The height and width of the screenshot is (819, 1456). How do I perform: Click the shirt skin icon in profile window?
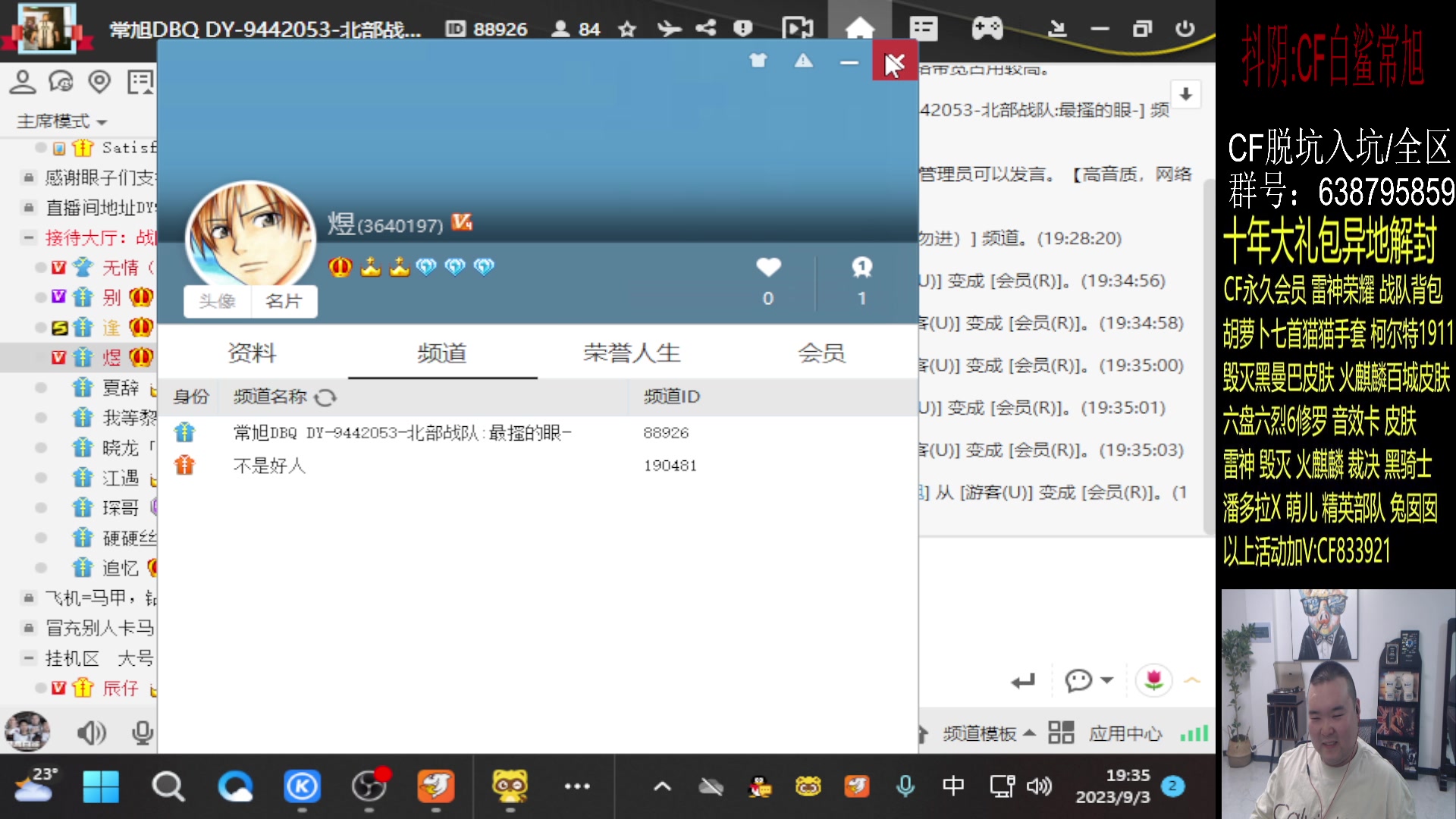click(758, 61)
